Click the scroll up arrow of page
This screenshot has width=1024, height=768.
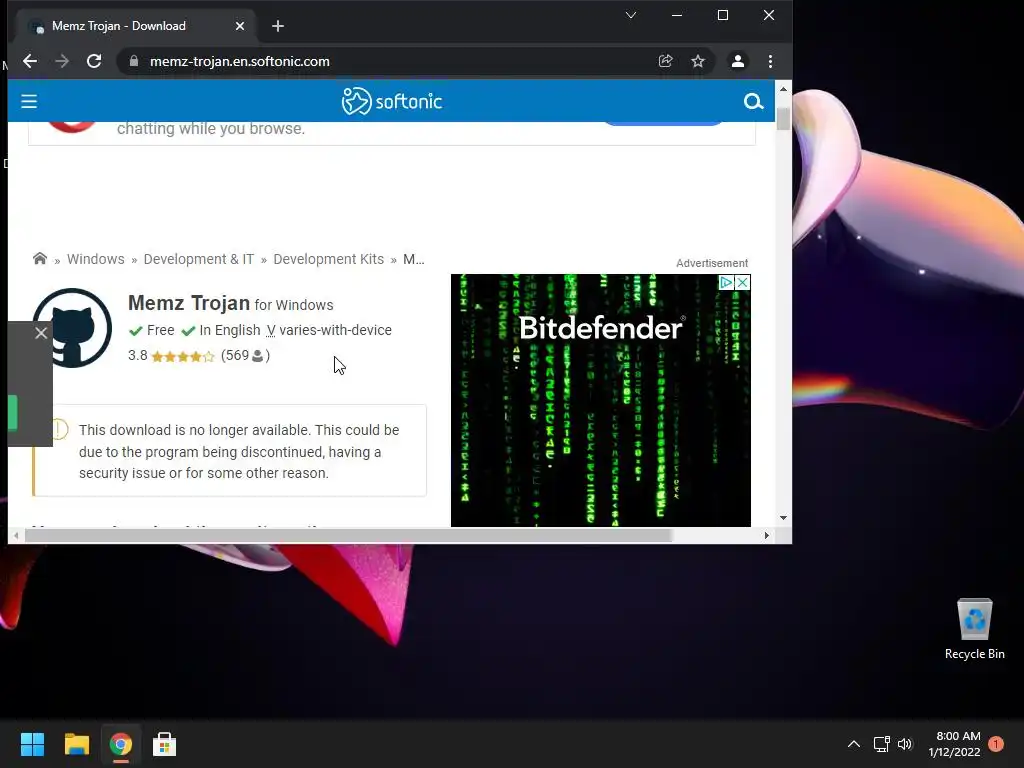pyautogui.click(x=783, y=88)
